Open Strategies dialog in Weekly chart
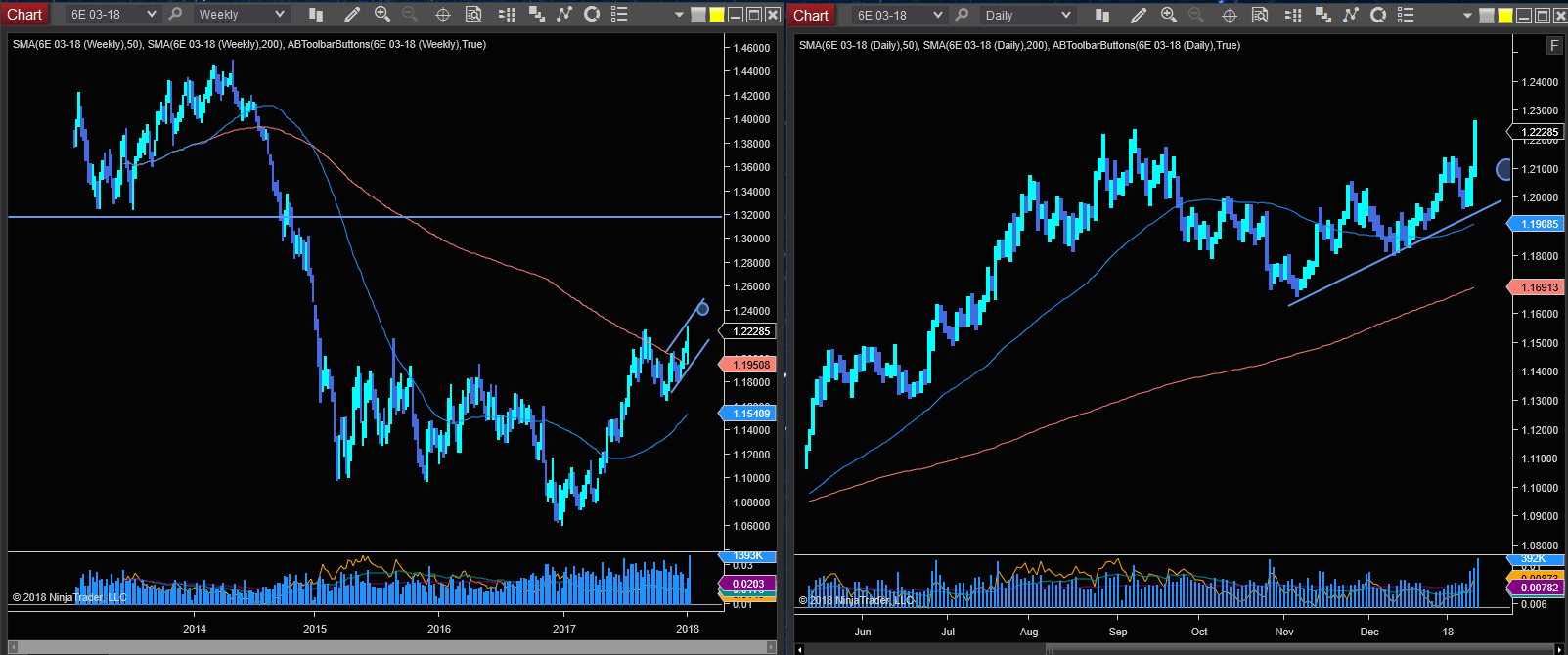The width and height of the screenshot is (1568, 655). [x=592, y=14]
